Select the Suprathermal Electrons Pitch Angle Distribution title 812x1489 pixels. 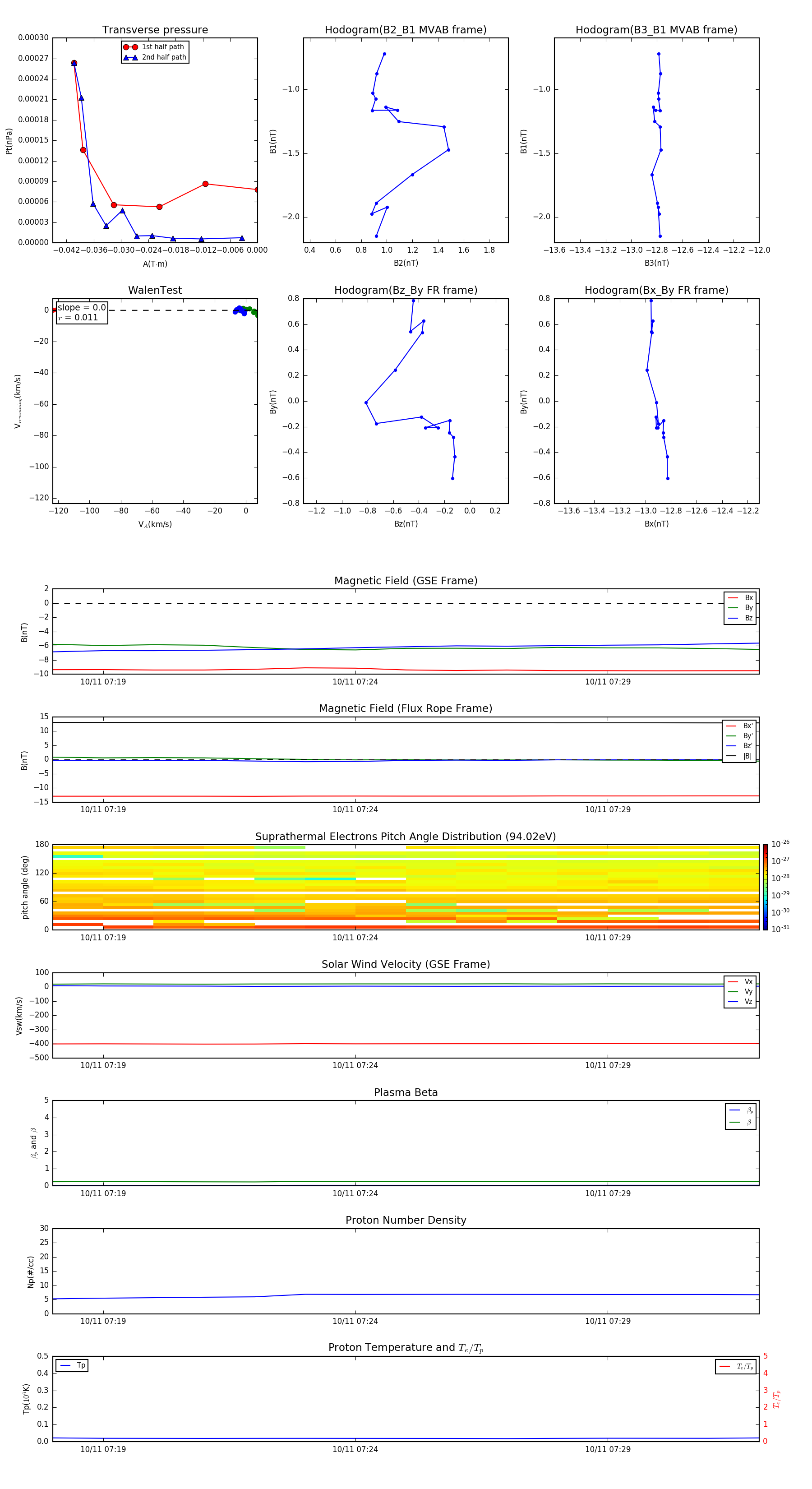click(406, 837)
